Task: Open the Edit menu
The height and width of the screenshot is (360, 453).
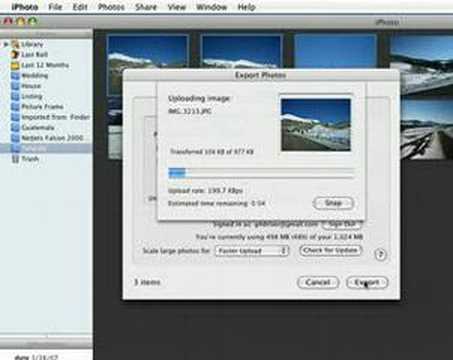Action: click(x=80, y=7)
